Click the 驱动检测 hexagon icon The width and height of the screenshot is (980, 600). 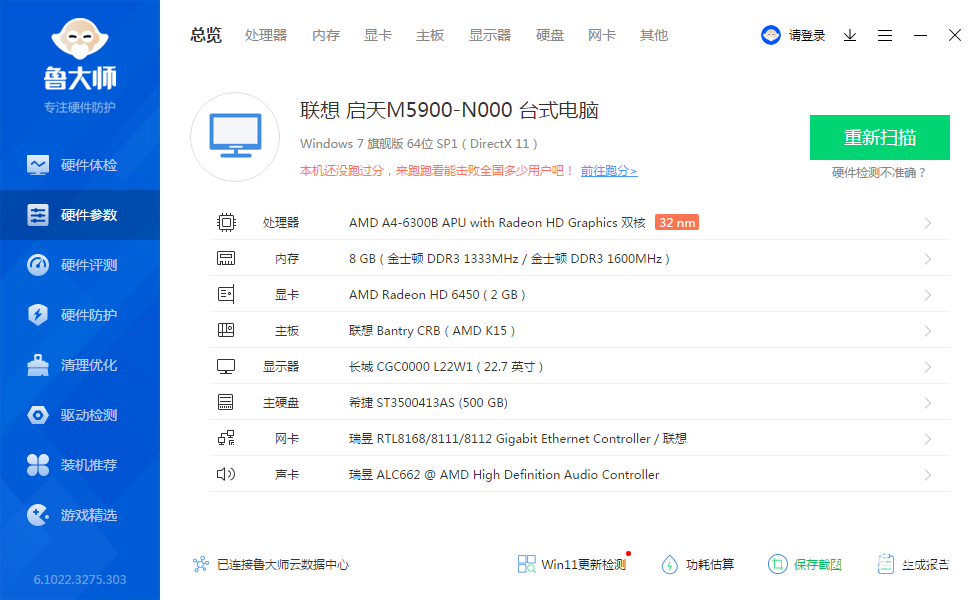pyautogui.click(x=38, y=415)
